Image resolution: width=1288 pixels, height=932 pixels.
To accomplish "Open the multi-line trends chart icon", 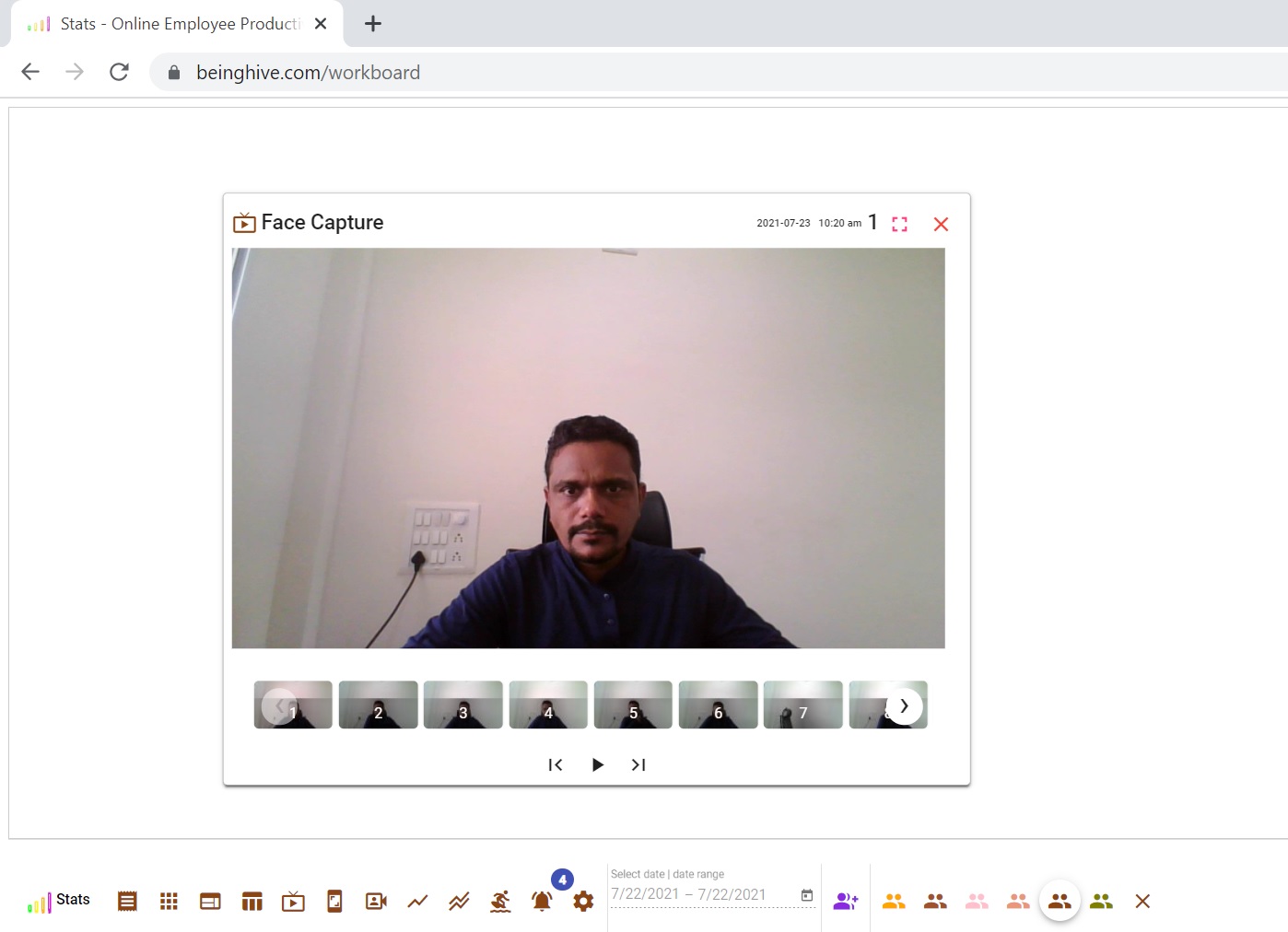I will tap(458, 901).
